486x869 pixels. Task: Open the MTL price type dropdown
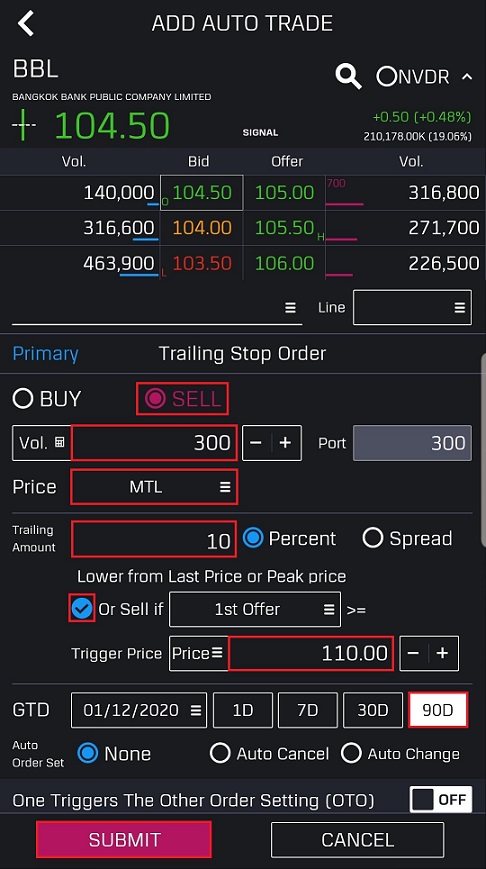click(154, 487)
